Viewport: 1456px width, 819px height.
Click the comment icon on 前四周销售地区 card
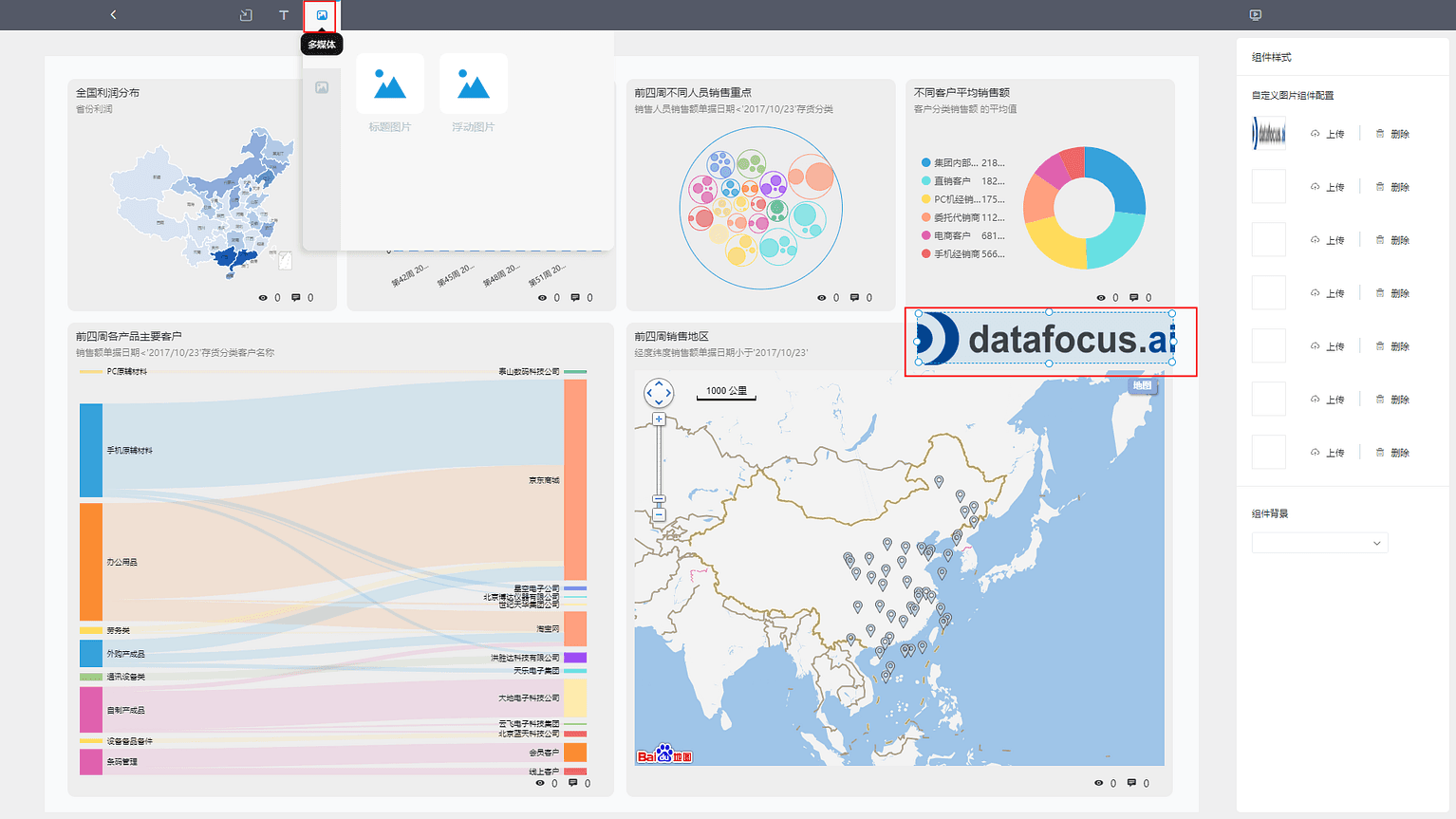(x=1131, y=783)
